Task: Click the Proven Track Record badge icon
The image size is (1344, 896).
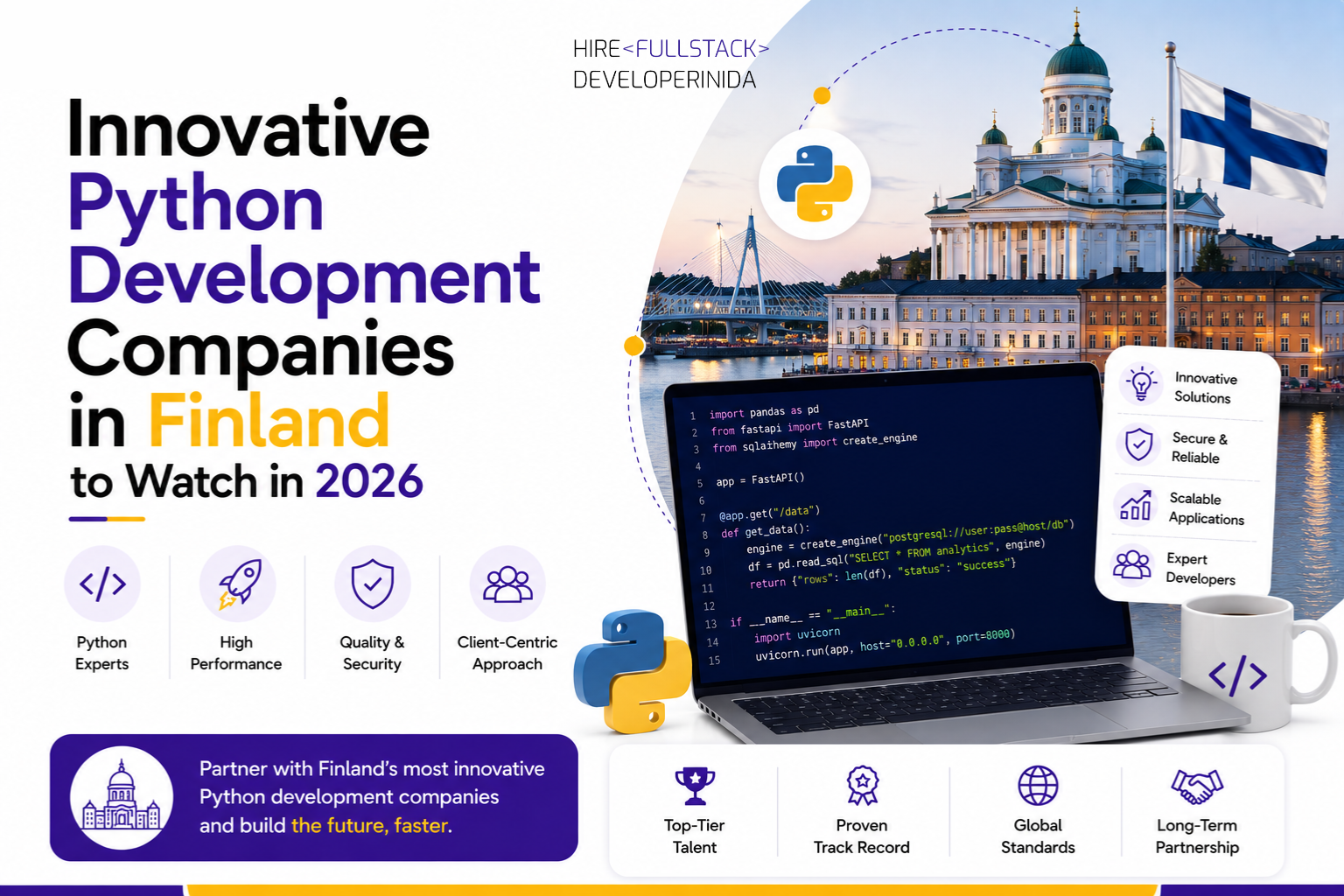Action: coord(862,786)
